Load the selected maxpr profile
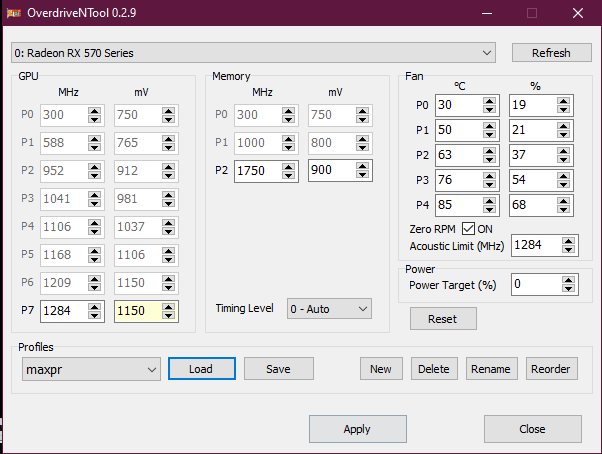Screen dimensions: 602x454 [x=202, y=369]
